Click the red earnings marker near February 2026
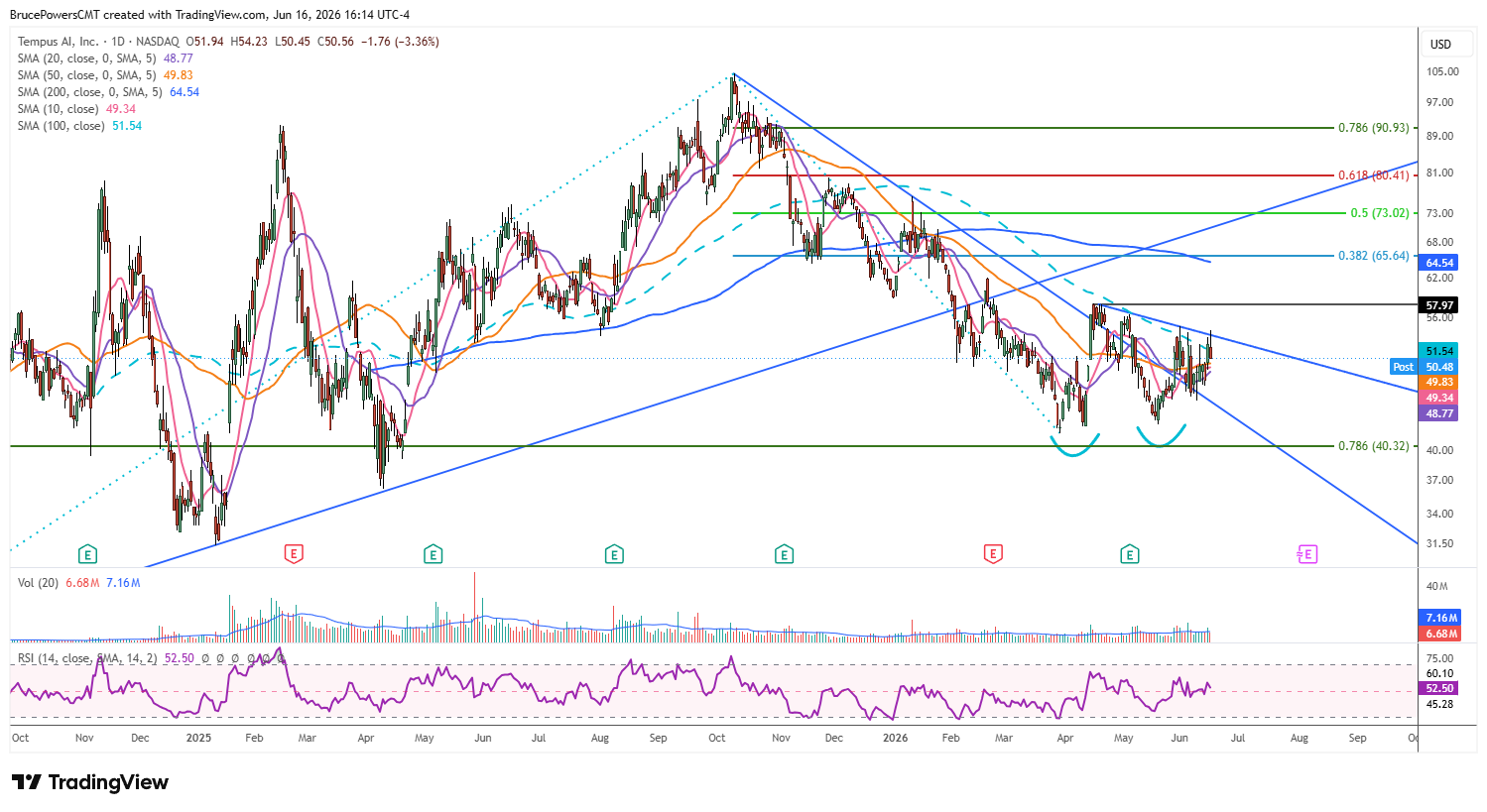This screenshot has height=812, width=1487. coord(993,554)
